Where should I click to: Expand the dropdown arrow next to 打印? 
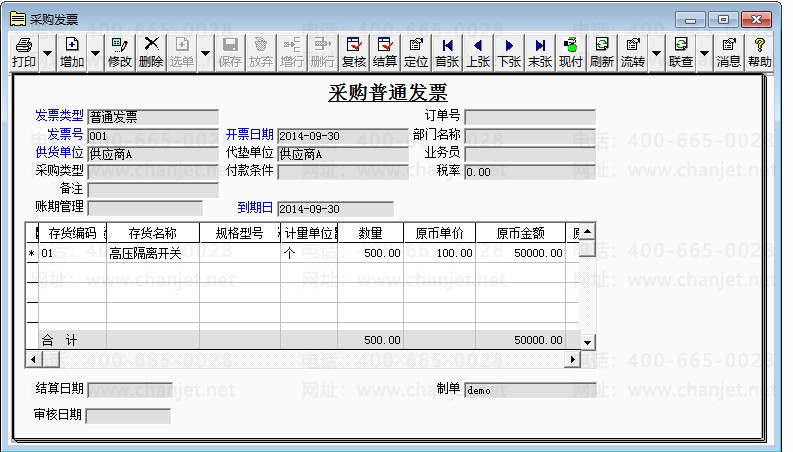(x=47, y=53)
